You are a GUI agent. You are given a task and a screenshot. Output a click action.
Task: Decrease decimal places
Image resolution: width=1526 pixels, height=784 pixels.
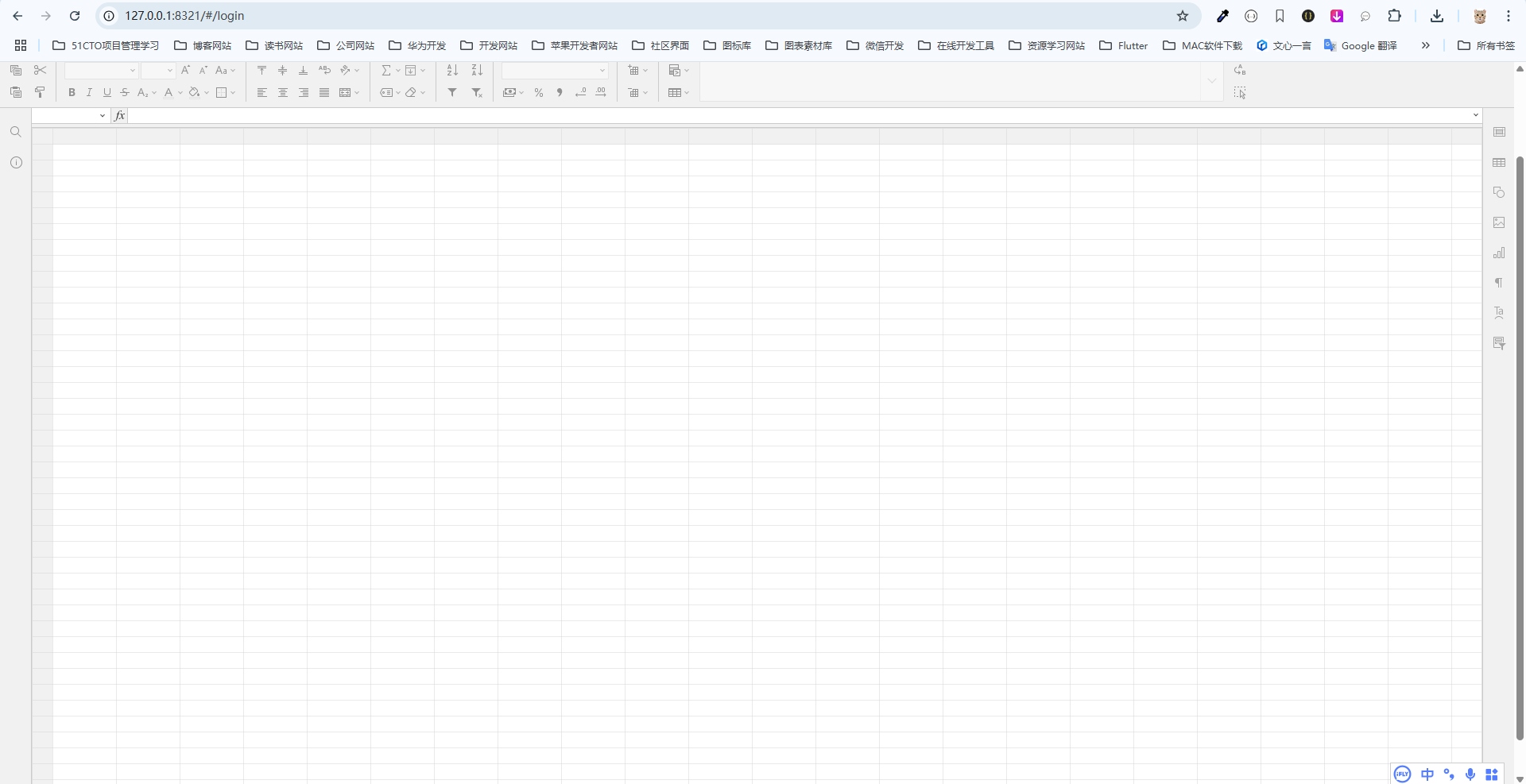(x=580, y=93)
